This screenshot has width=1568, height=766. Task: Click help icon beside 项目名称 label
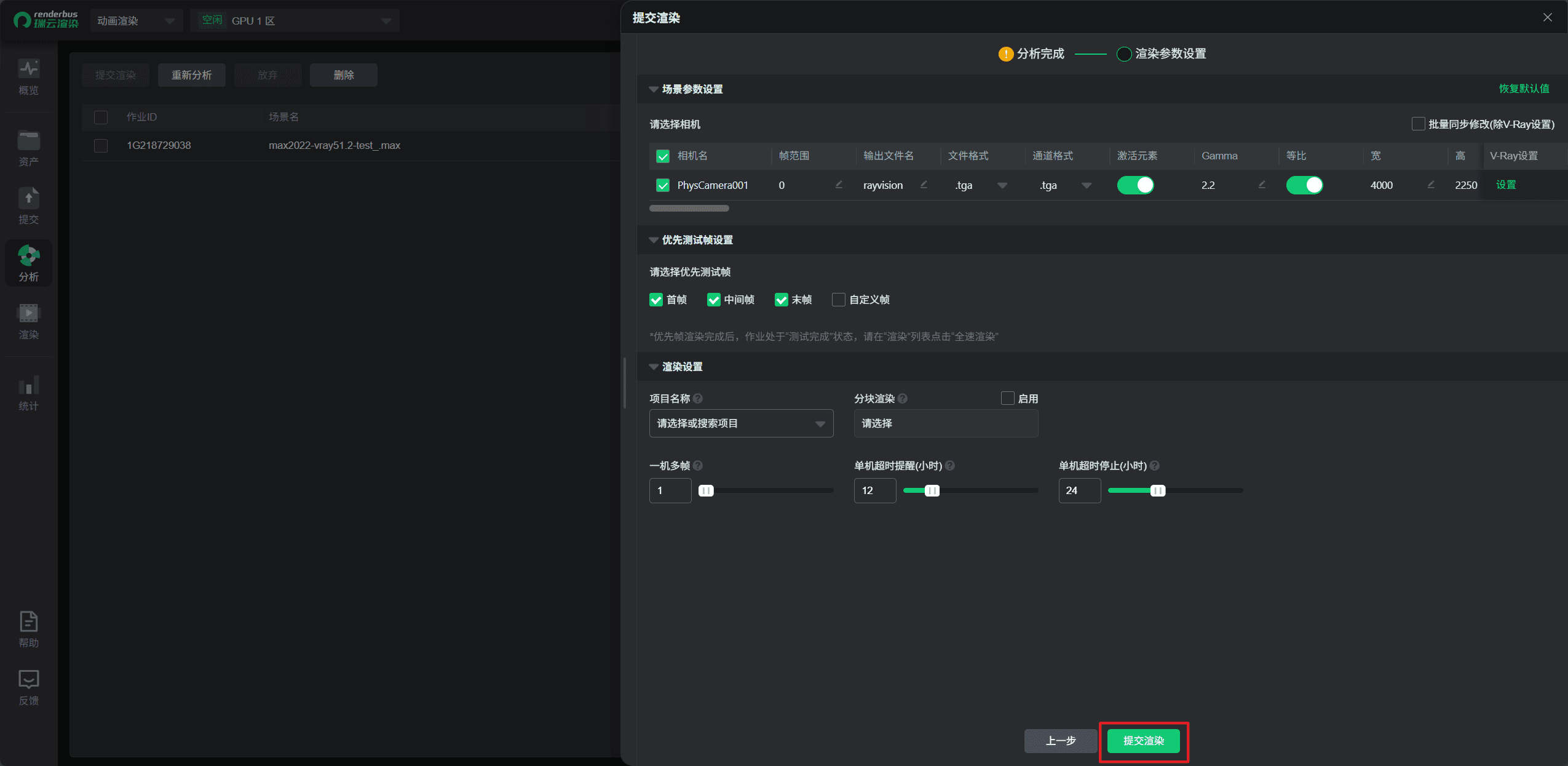point(698,399)
